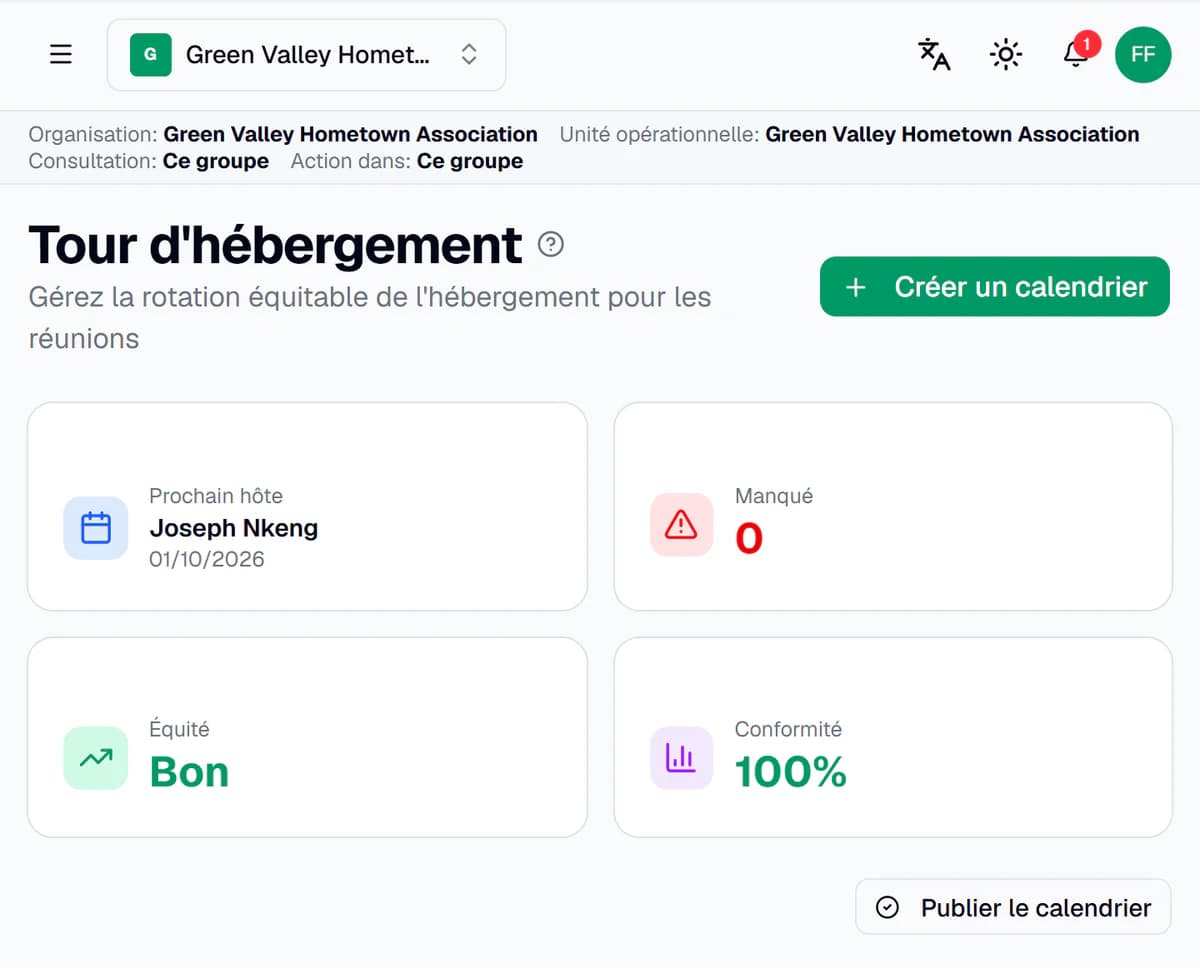This screenshot has width=1200, height=968.
Task: Click the Conformité value 100%
Action: pos(791,772)
